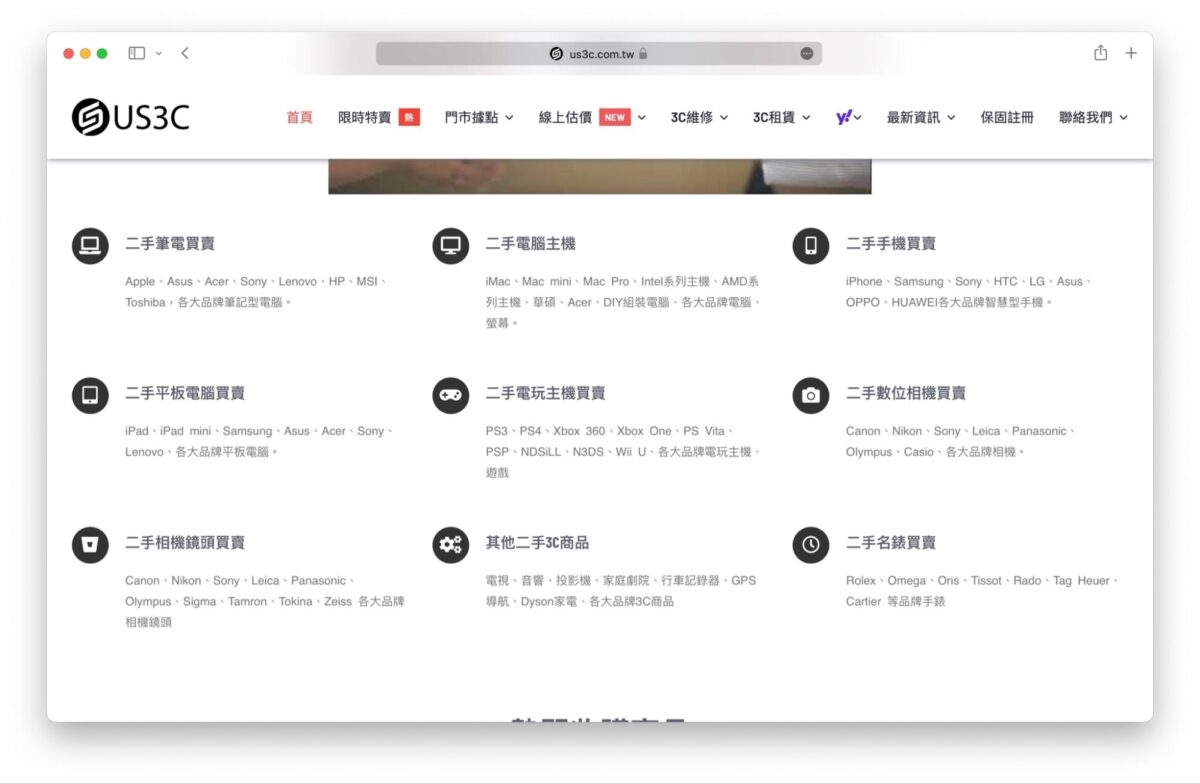Click the description starting with iMac、Mac mini
This screenshot has width=1200, height=784.
point(625,302)
